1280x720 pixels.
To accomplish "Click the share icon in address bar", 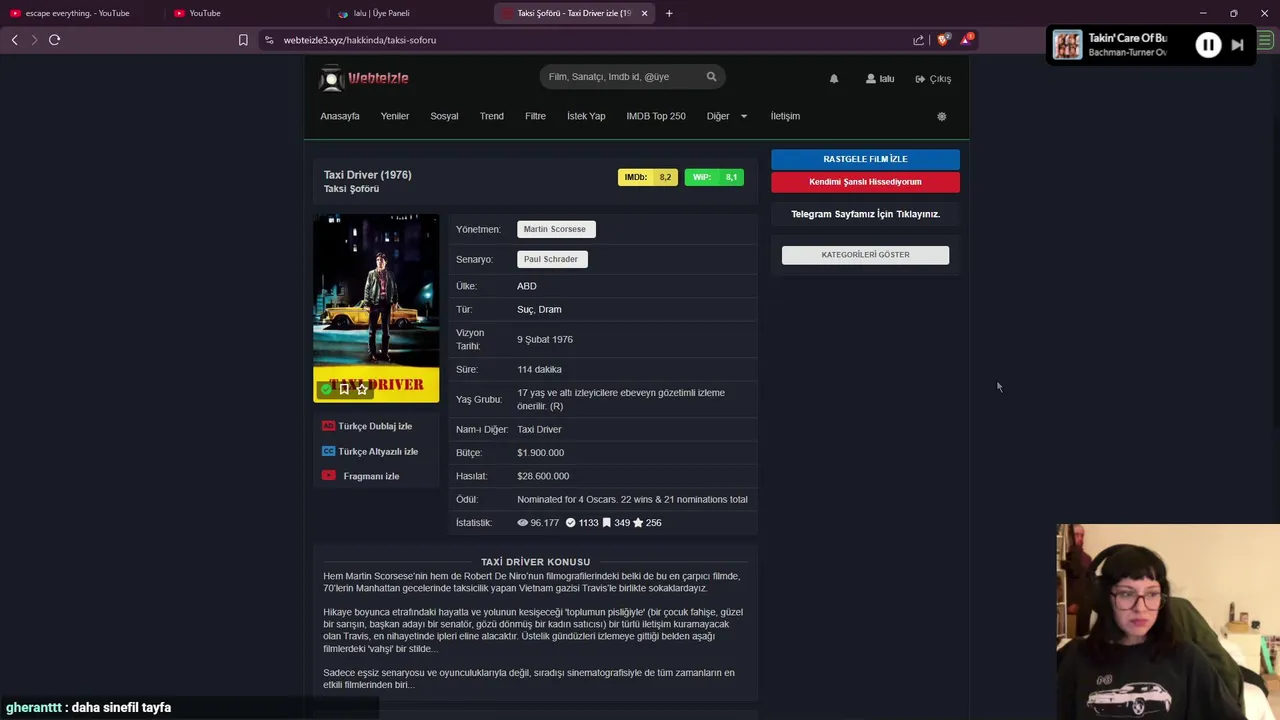I will pos(918,40).
